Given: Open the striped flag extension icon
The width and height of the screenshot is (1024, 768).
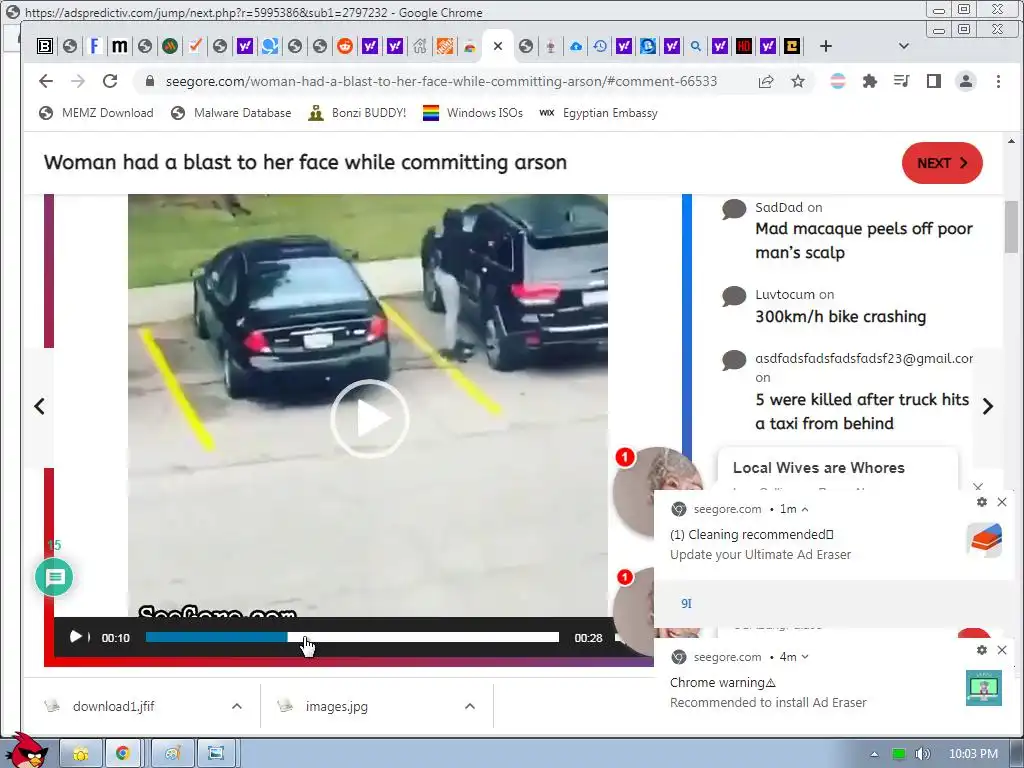Looking at the screenshot, I should point(837,81).
